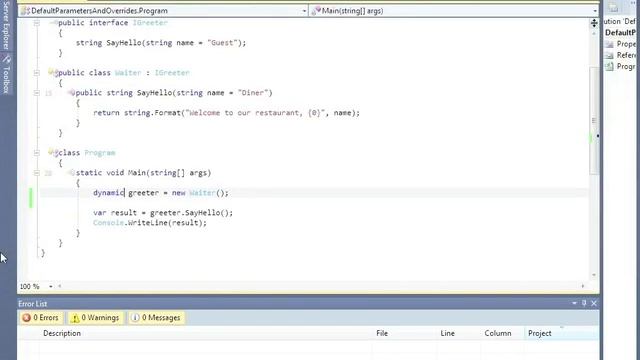The width and height of the screenshot is (640, 360).
Task: Collapse the Waiter class code block
Action: coord(37,73)
